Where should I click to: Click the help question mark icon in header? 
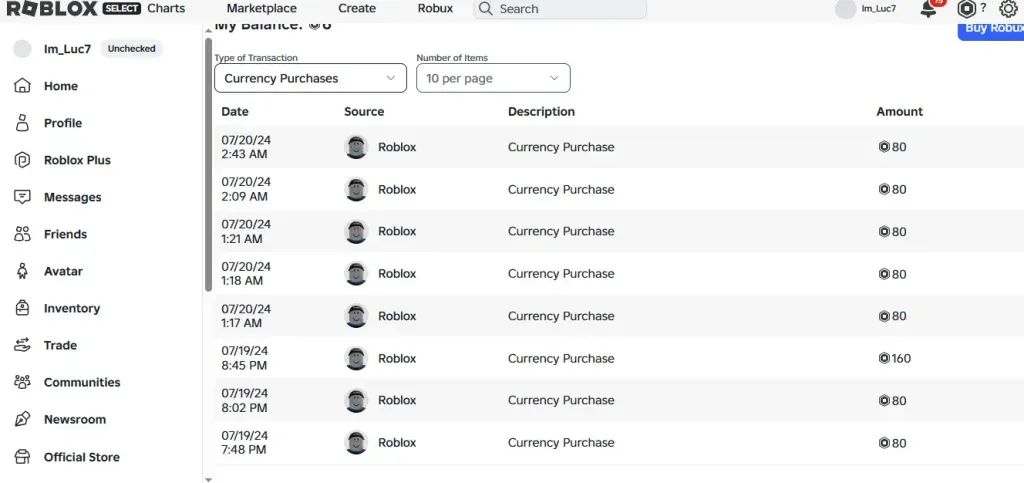tap(984, 8)
